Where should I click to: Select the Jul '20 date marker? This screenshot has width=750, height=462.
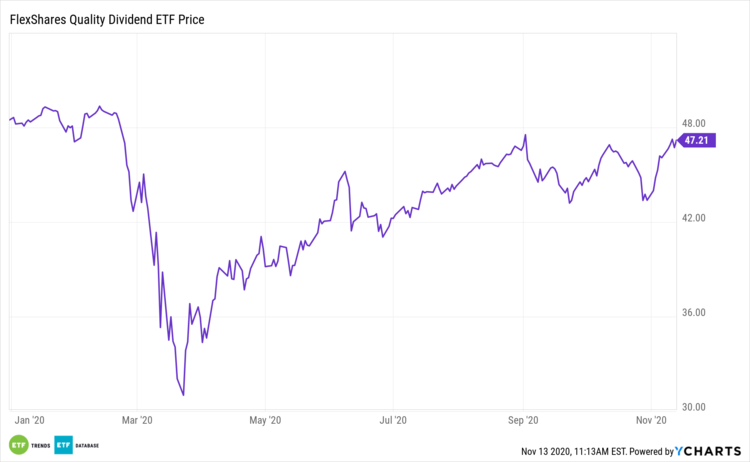pyautogui.click(x=394, y=421)
